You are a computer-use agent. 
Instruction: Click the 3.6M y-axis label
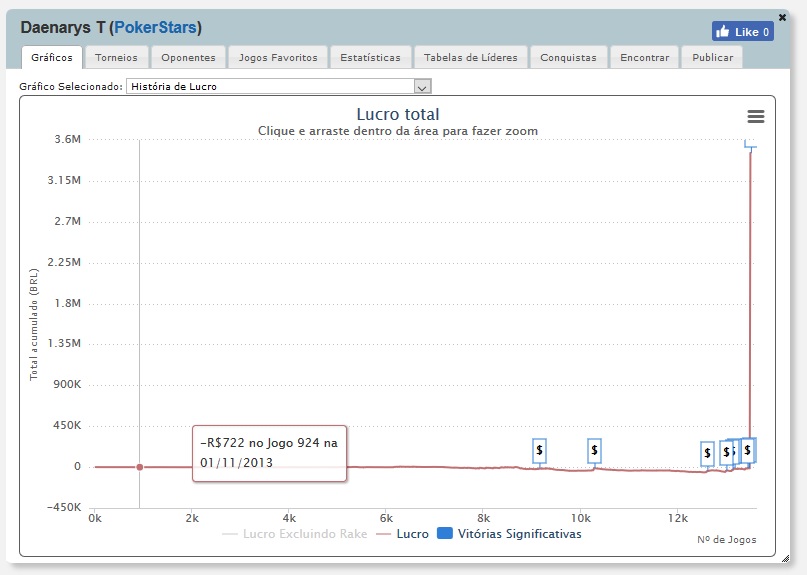pos(68,139)
